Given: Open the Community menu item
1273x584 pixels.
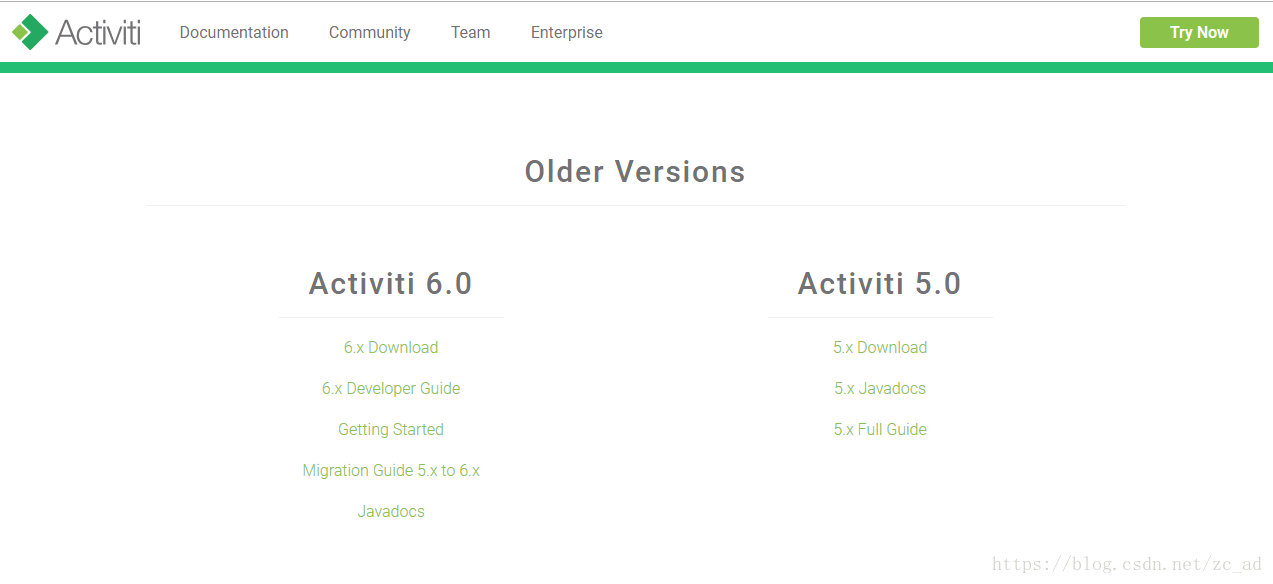Looking at the screenshot, I should [370, 32].
